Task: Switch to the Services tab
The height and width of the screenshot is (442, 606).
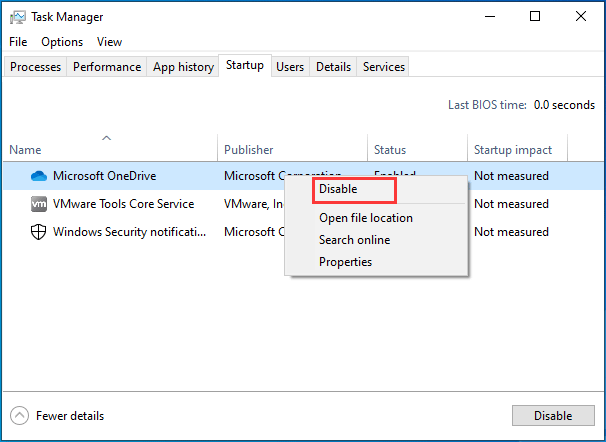Action: click(x=383, y=67)
